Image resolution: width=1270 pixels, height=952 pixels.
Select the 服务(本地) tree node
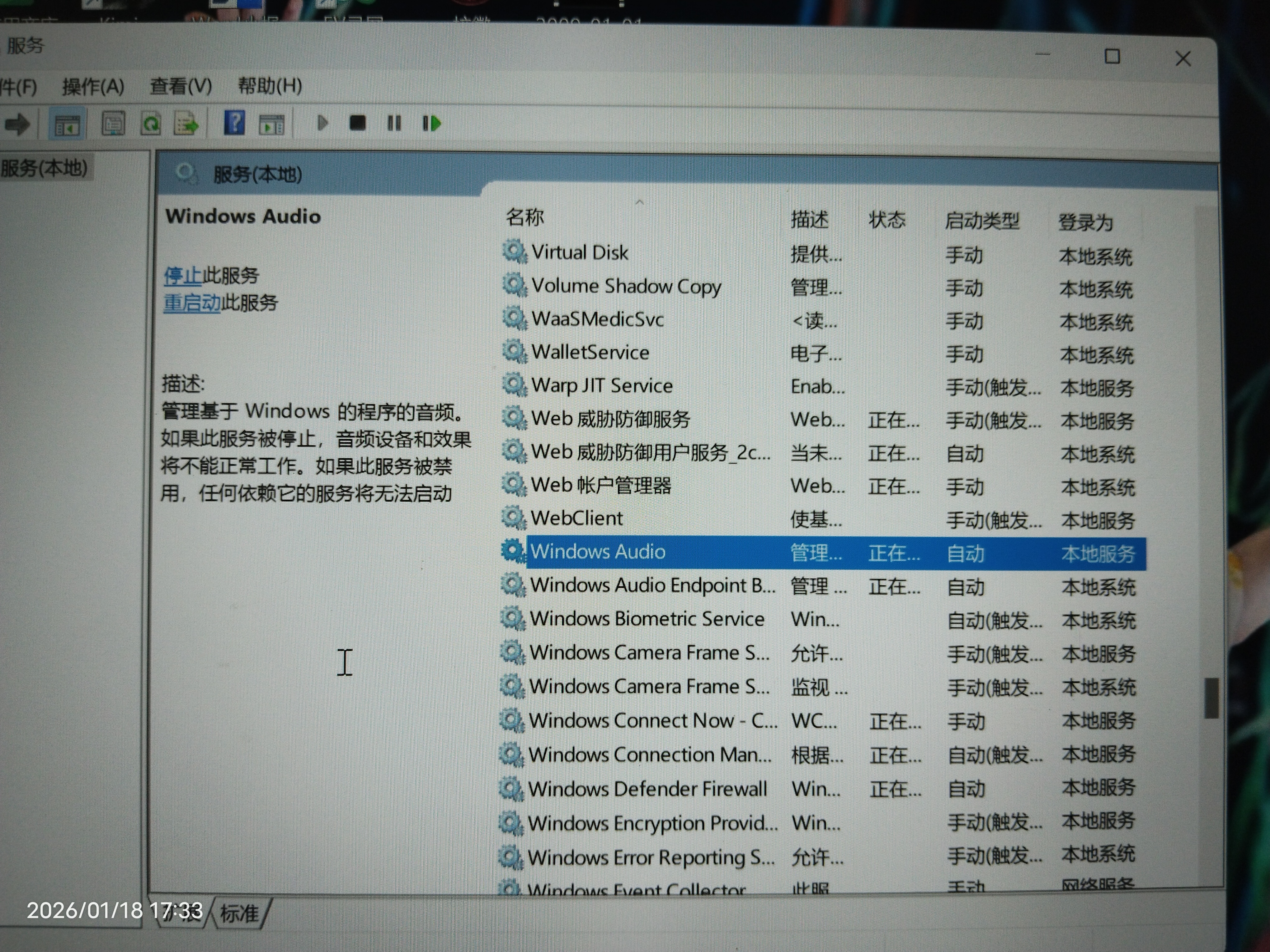coord(45,169)
